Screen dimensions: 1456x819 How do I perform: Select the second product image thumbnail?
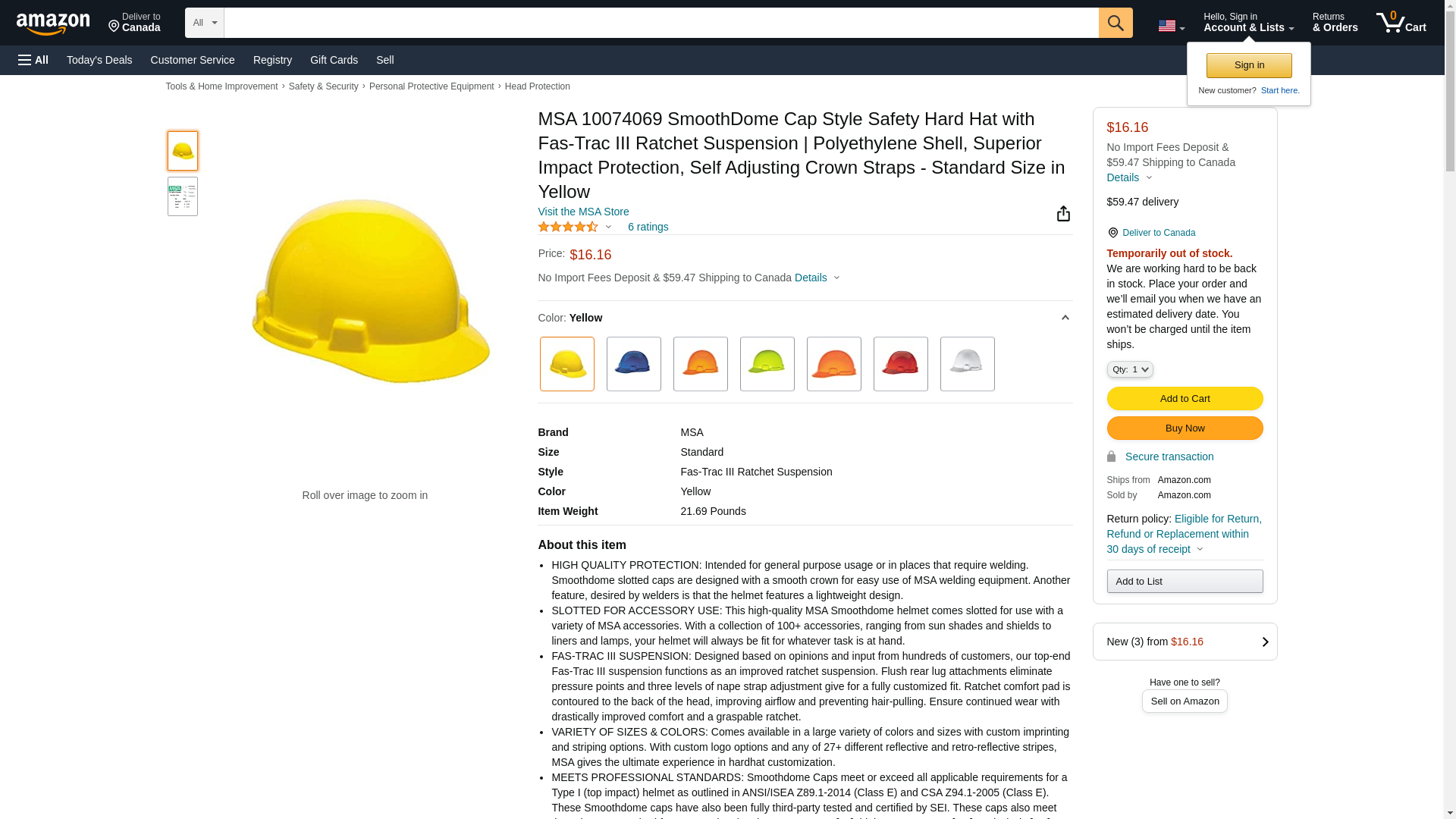click(x=182, y=196)
